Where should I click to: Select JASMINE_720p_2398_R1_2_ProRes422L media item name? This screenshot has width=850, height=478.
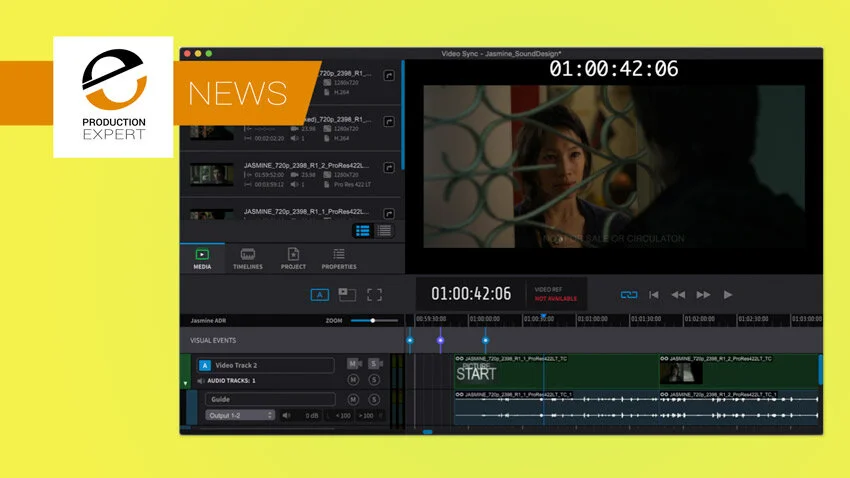306,165
